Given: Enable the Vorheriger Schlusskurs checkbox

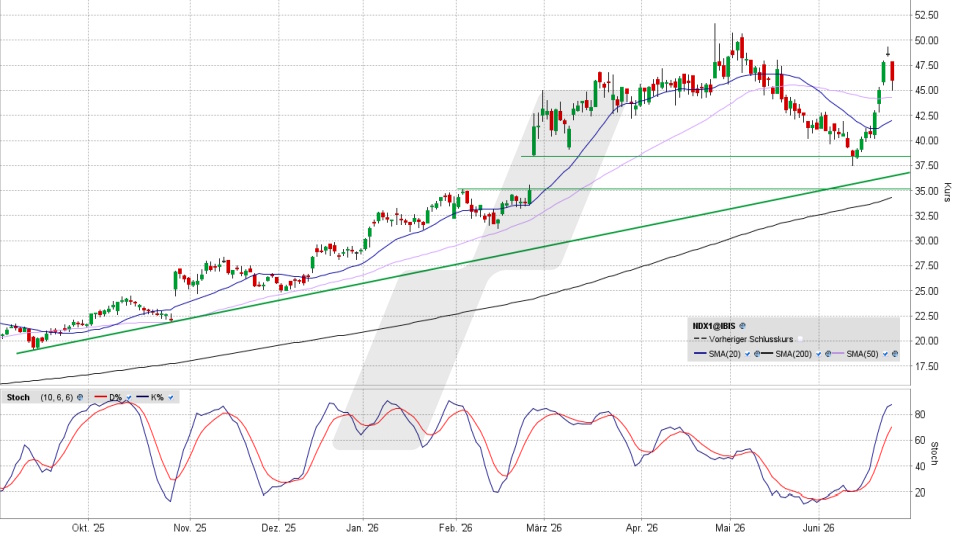Looking at the screenshot, I should [800, 339].
